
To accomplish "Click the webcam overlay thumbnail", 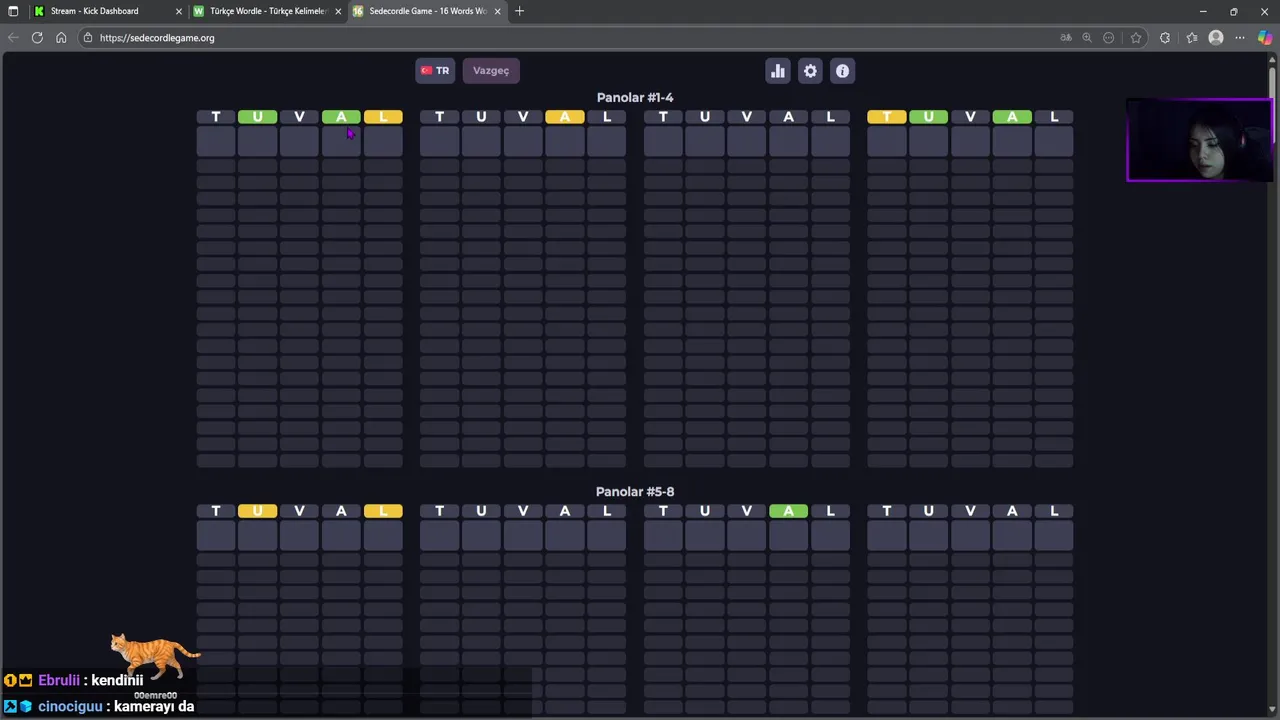I will pos(1198,140).
